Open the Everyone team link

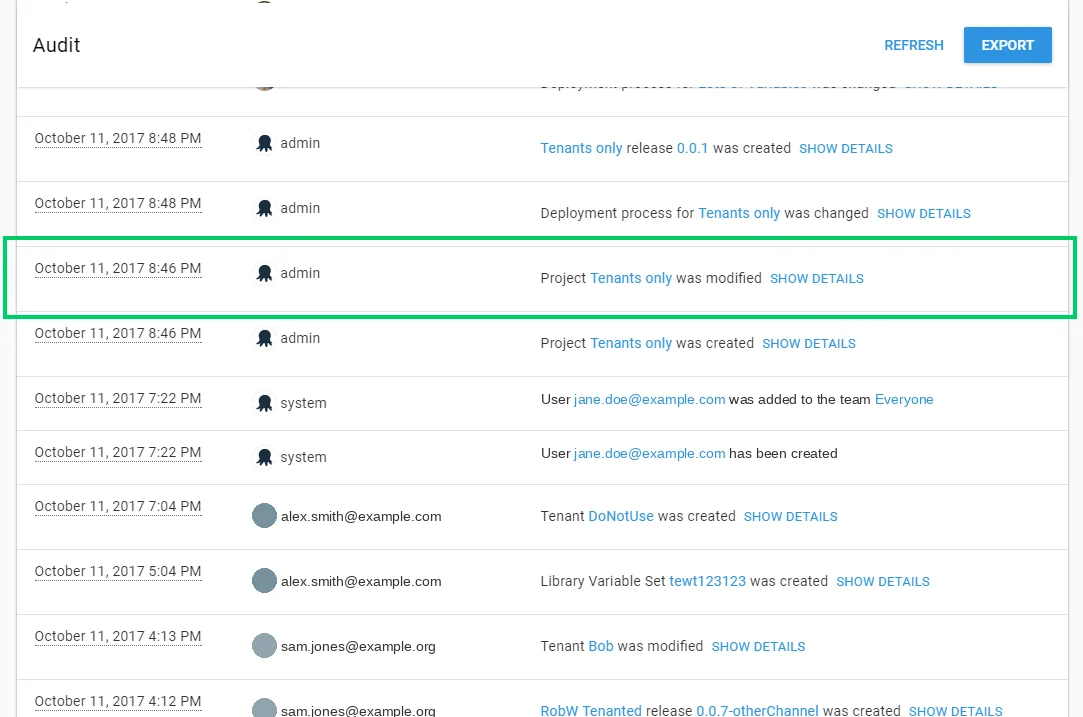904,399
